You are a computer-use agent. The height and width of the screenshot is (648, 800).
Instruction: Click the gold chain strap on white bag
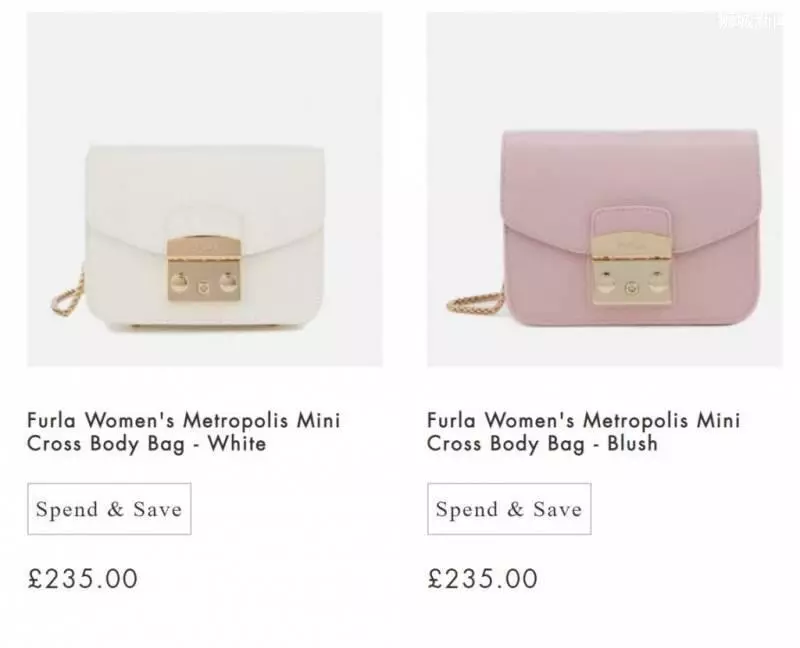pyautogui.click(x=68, y=293)
